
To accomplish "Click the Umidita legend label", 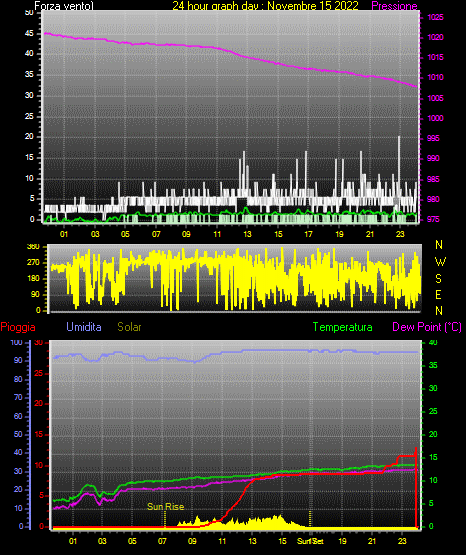I will coord(84,327).
